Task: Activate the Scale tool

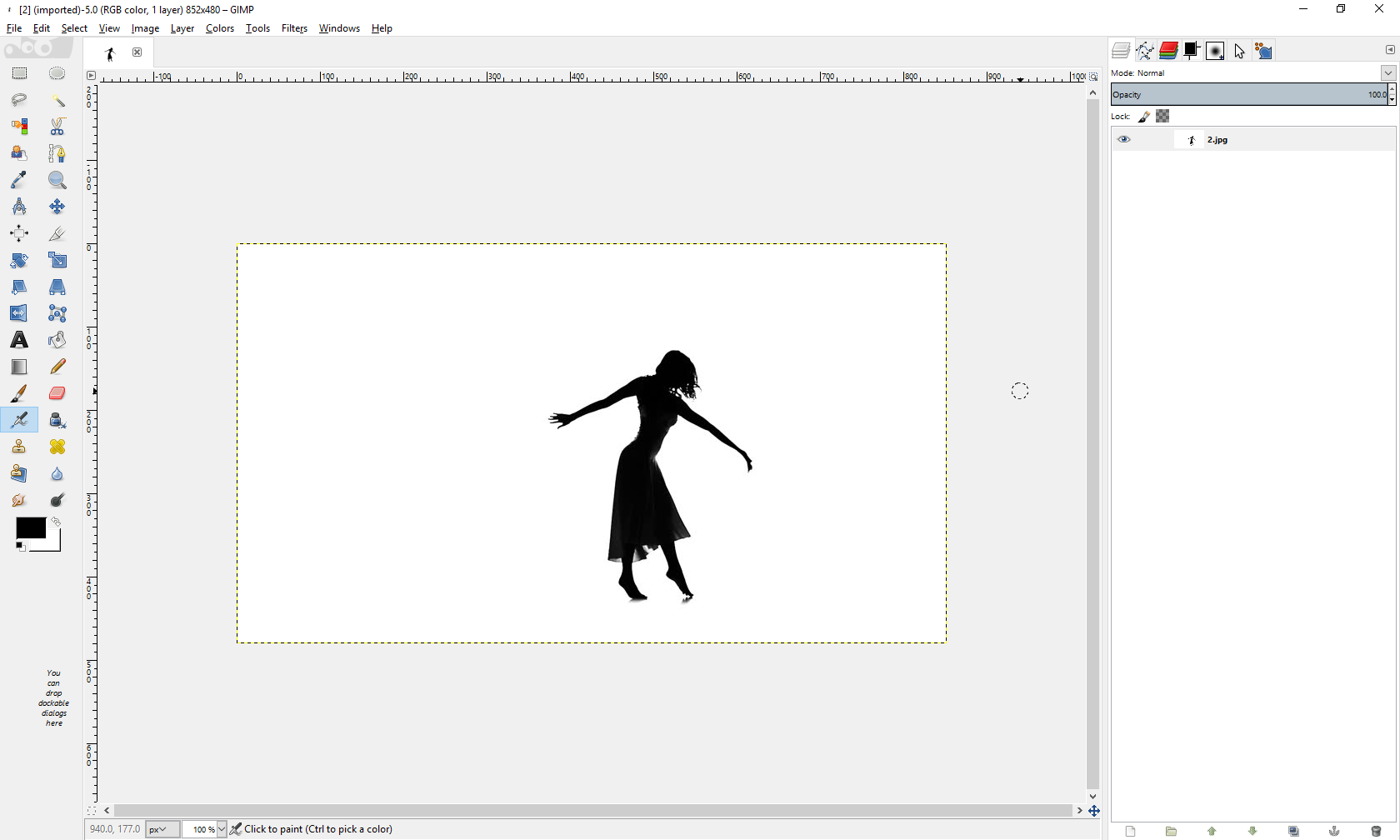Action: 57,260
